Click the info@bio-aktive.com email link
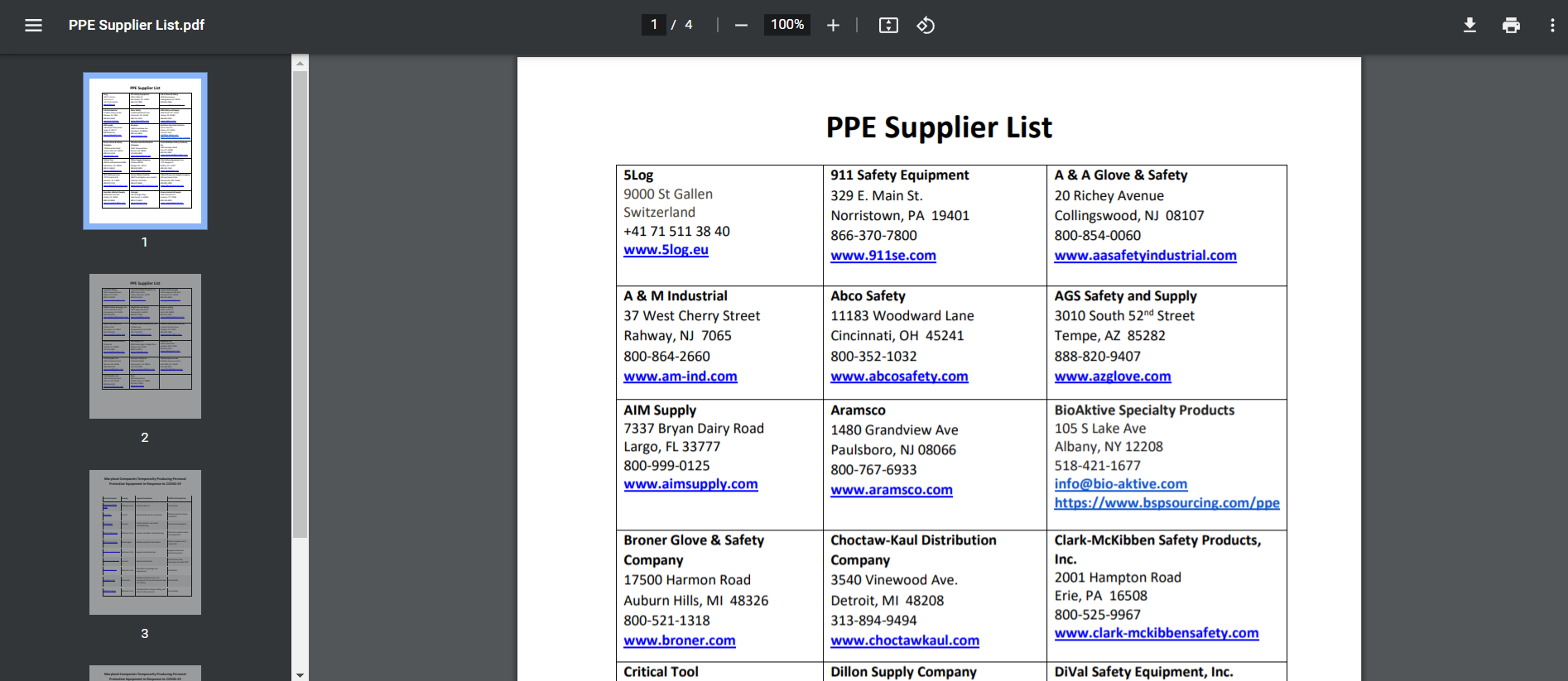Image resolution: width=1568 pixels, height=681 pixels. pos(1121,484)
